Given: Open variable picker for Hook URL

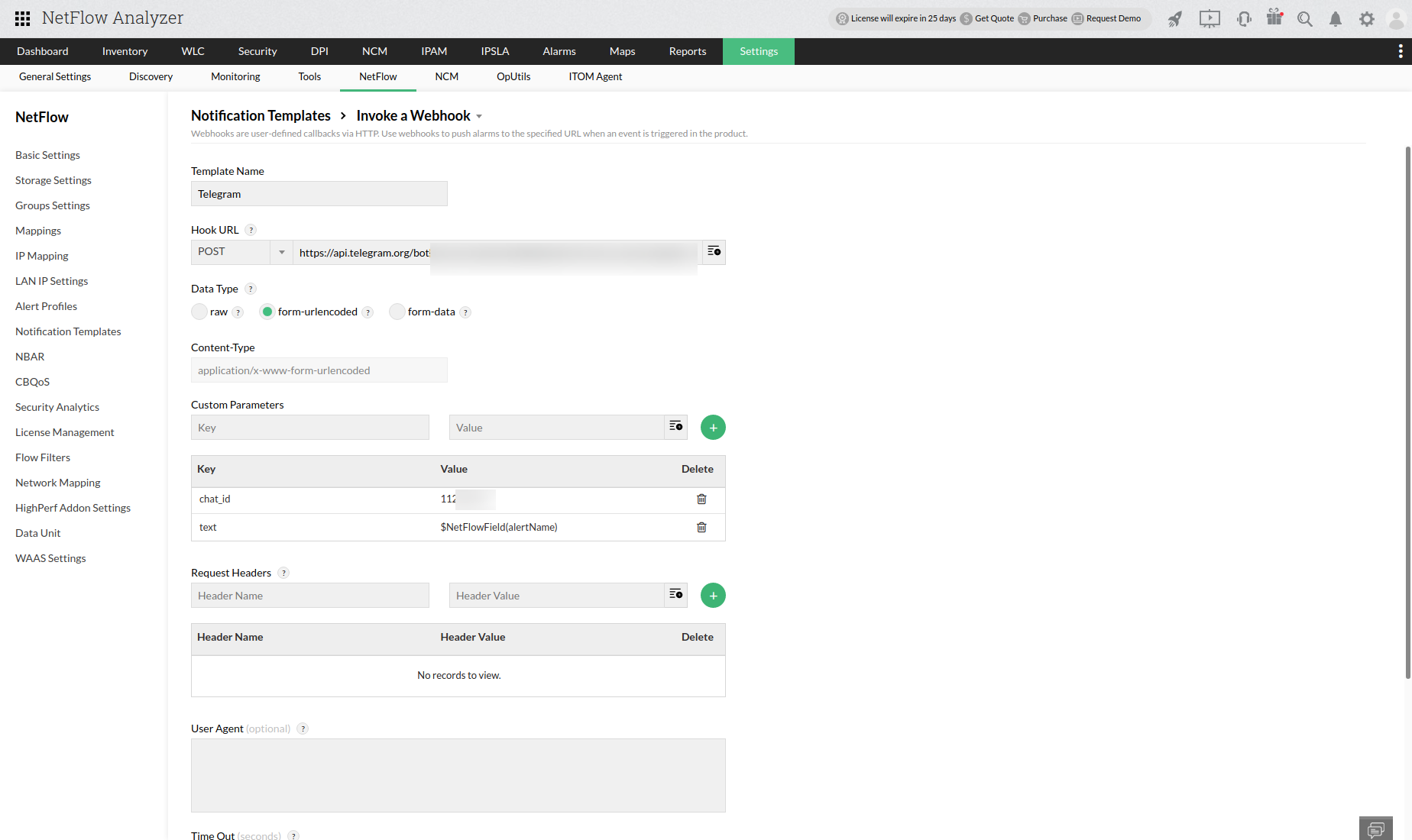Looking at the screenshot, I should [714, 252].
